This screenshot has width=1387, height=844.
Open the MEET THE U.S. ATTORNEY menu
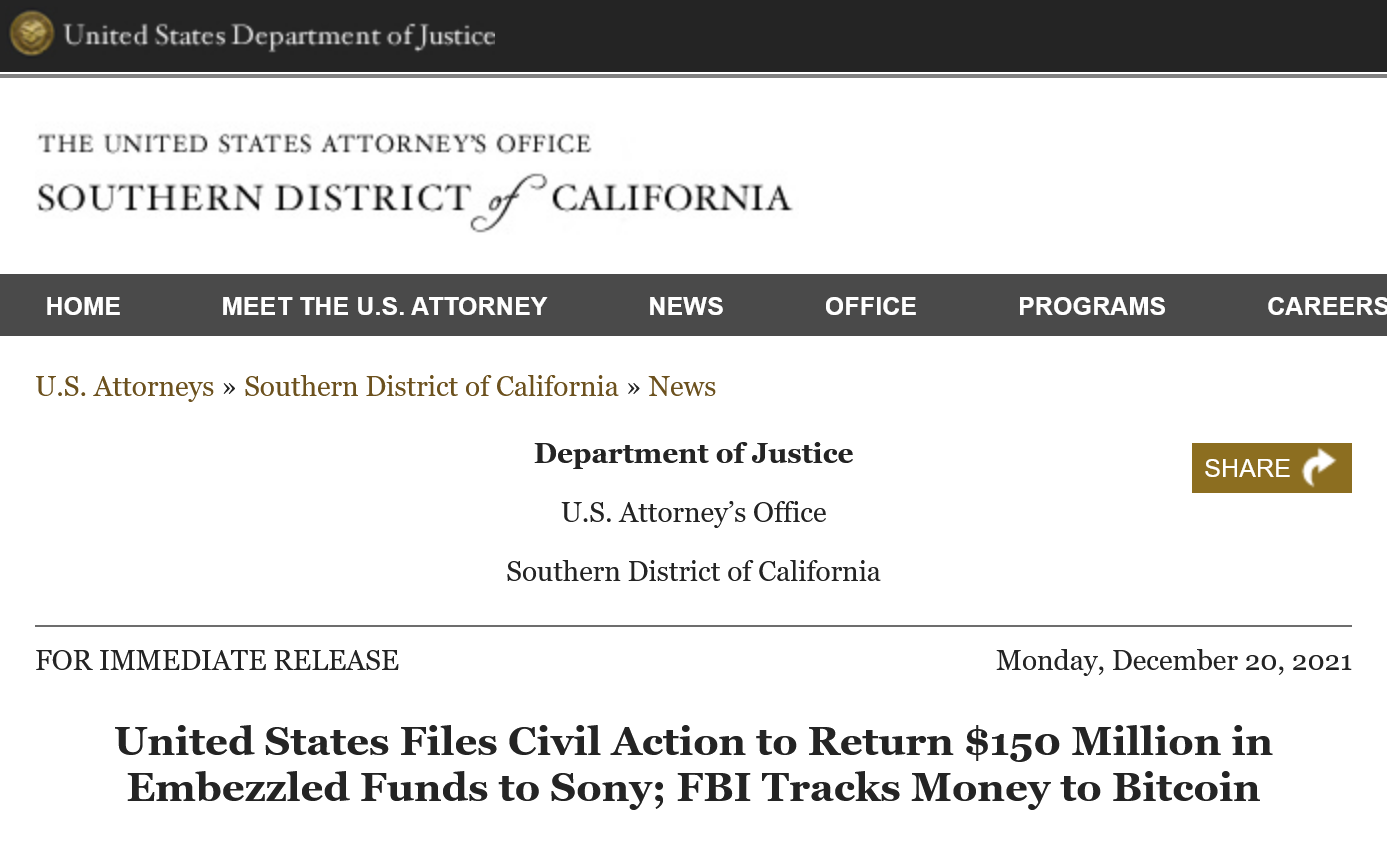[x=384, y=306]
